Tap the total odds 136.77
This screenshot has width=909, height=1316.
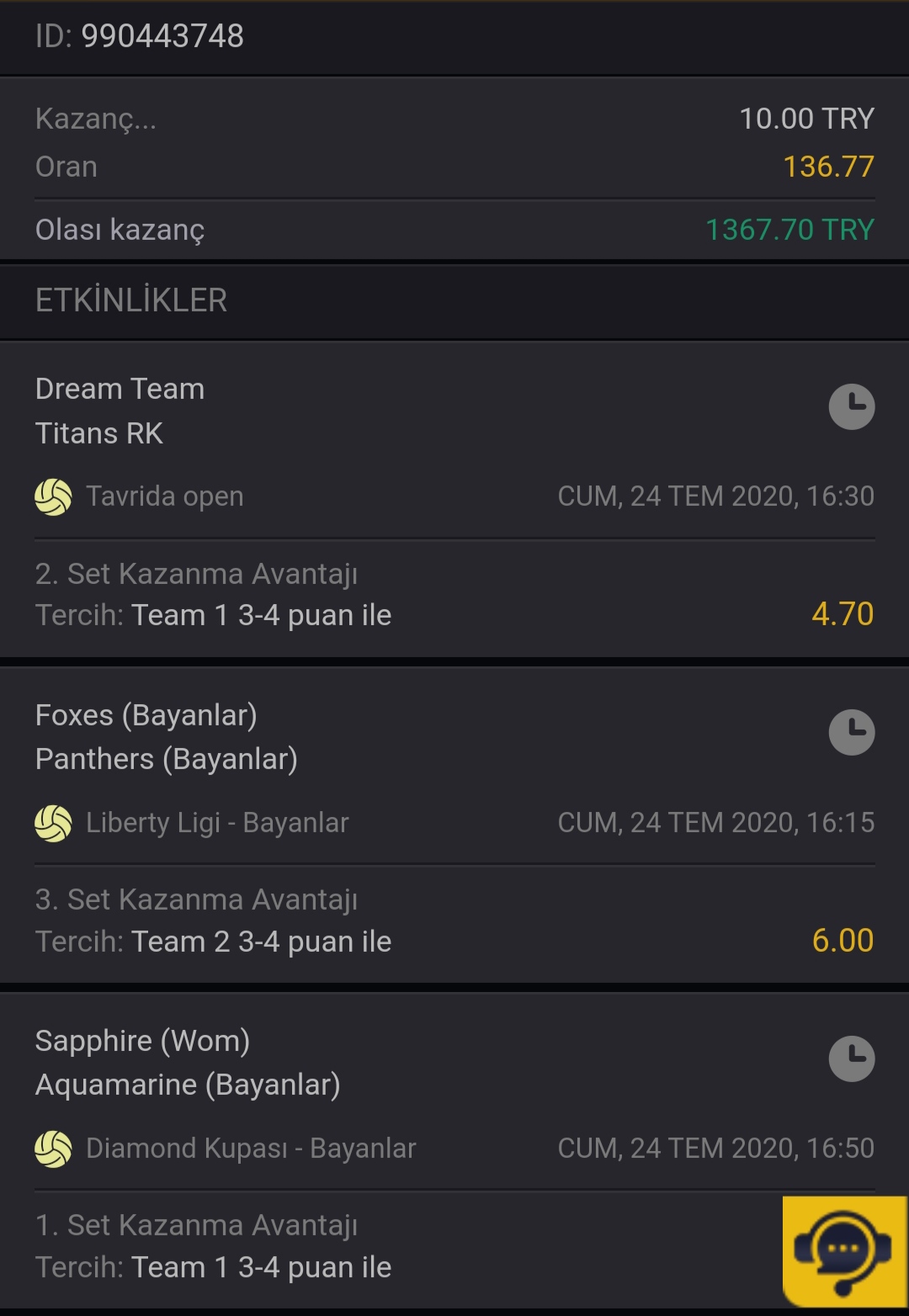828,167
